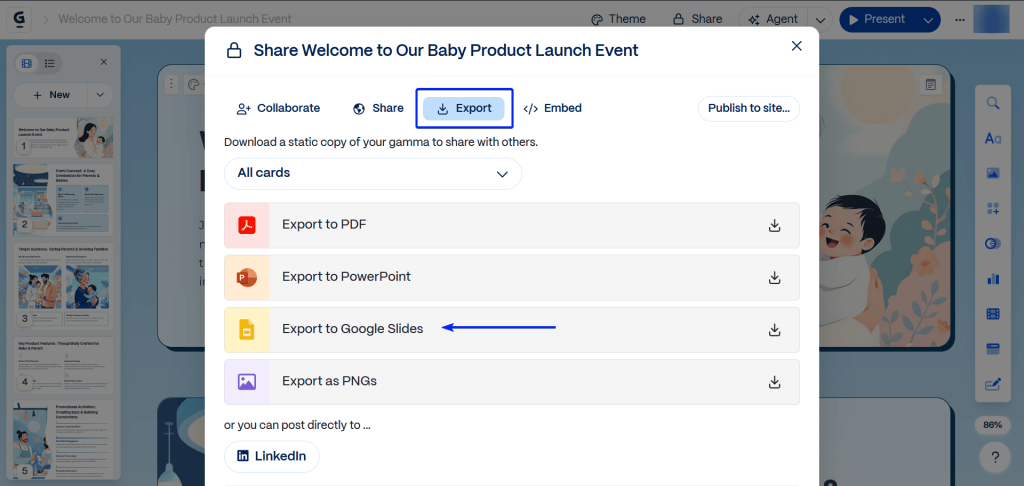Switch to grid view in the slide panel
This screenshot has height=486, width=1024.
[x=27, y=63]
